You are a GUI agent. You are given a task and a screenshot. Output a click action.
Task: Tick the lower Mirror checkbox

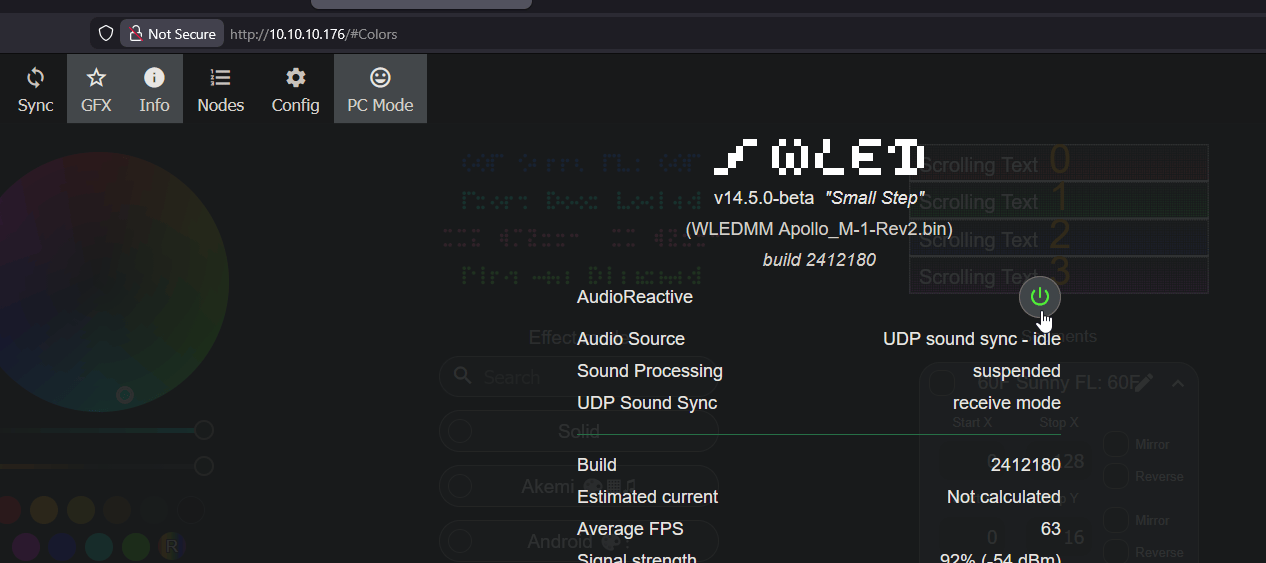pyautogui.click(x=1116, y=521)
